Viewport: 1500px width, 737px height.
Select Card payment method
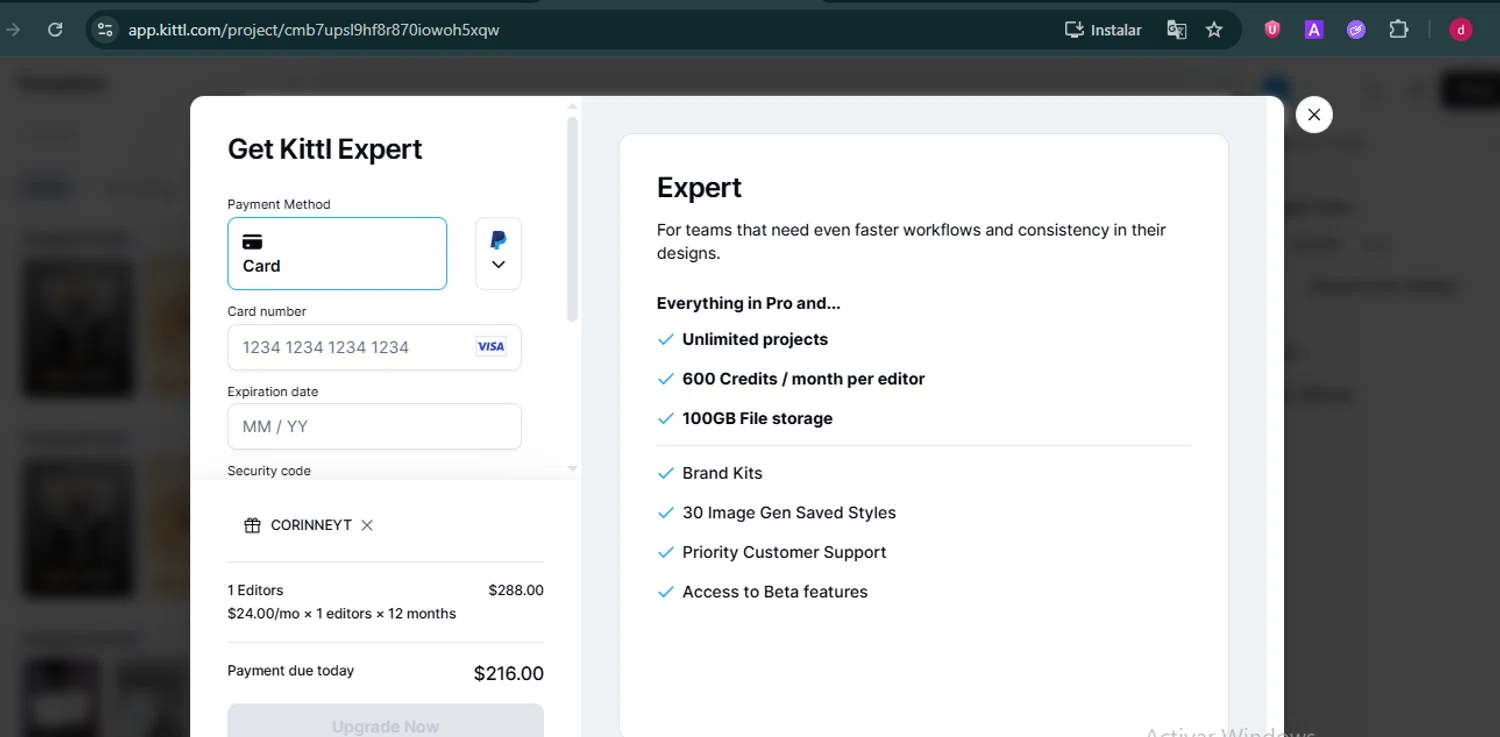337,254
